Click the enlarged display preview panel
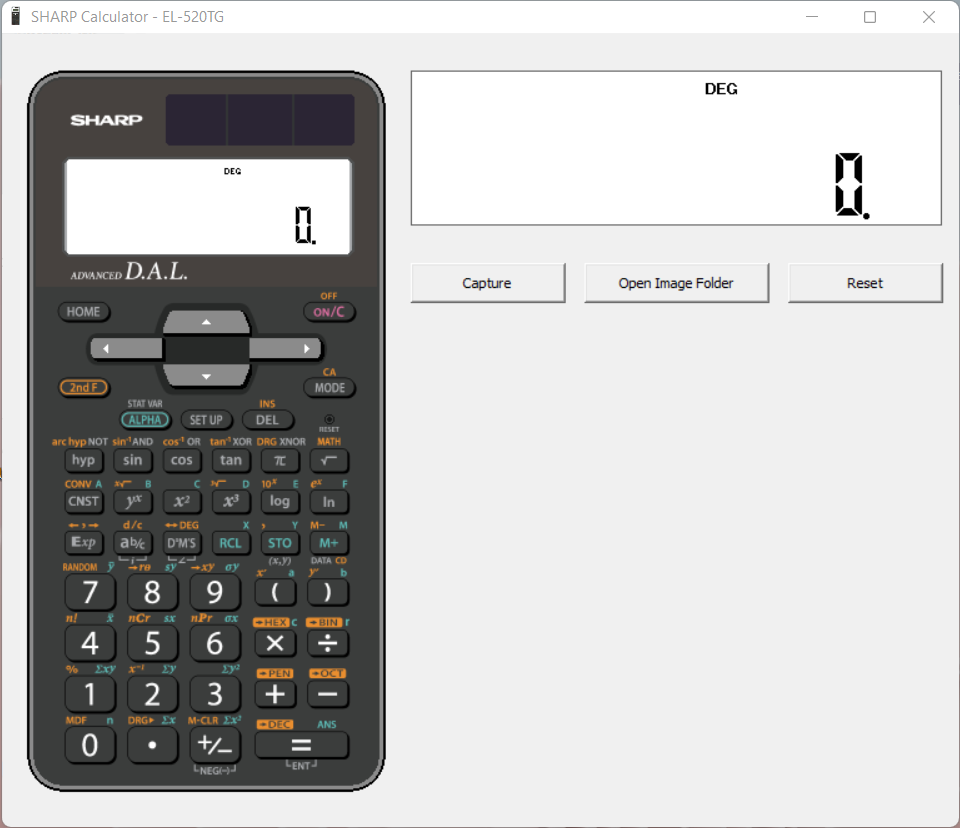 pyautogui.click(x=676, y=148)
